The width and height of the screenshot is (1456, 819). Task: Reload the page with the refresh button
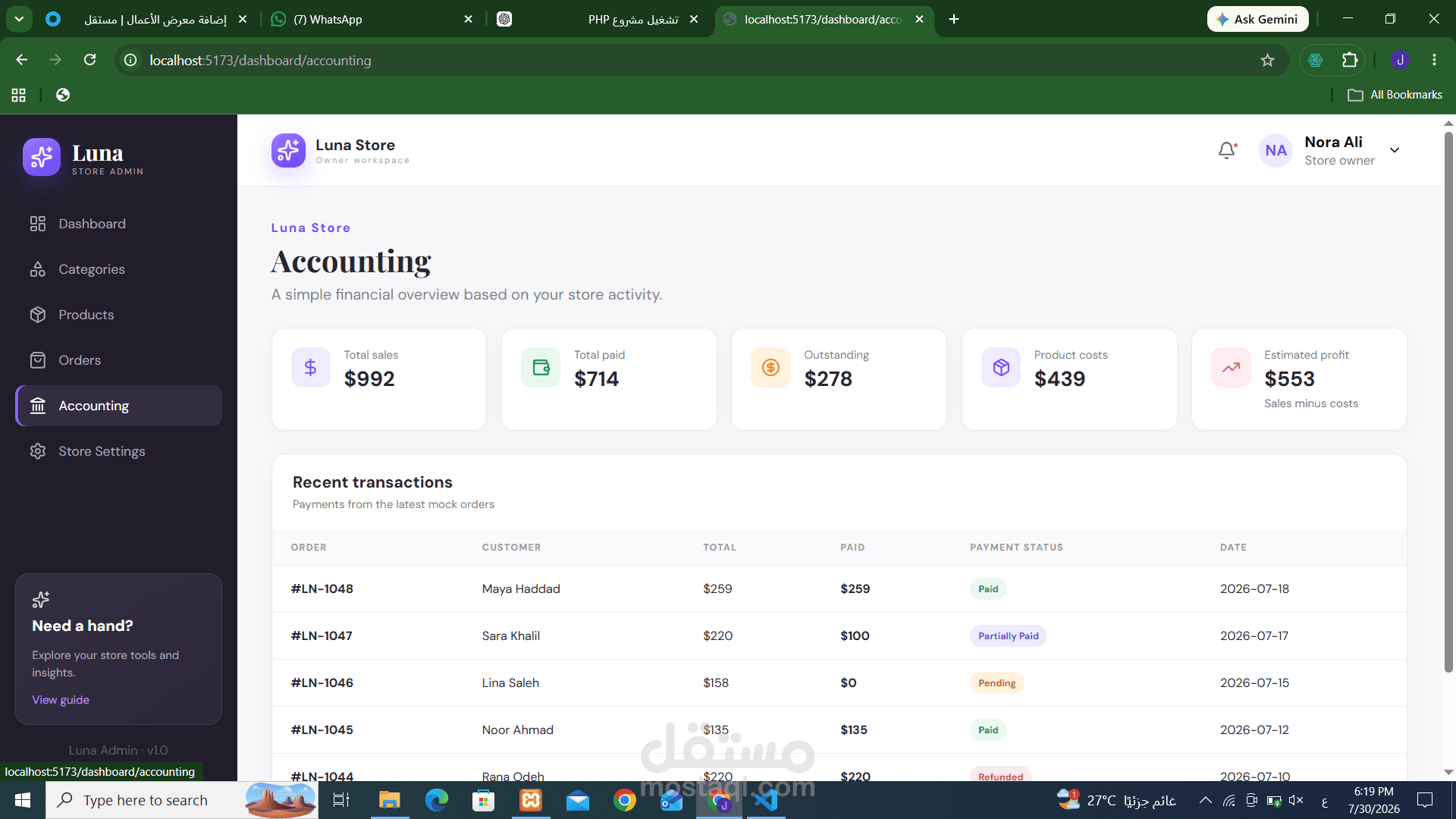[89, 60]
